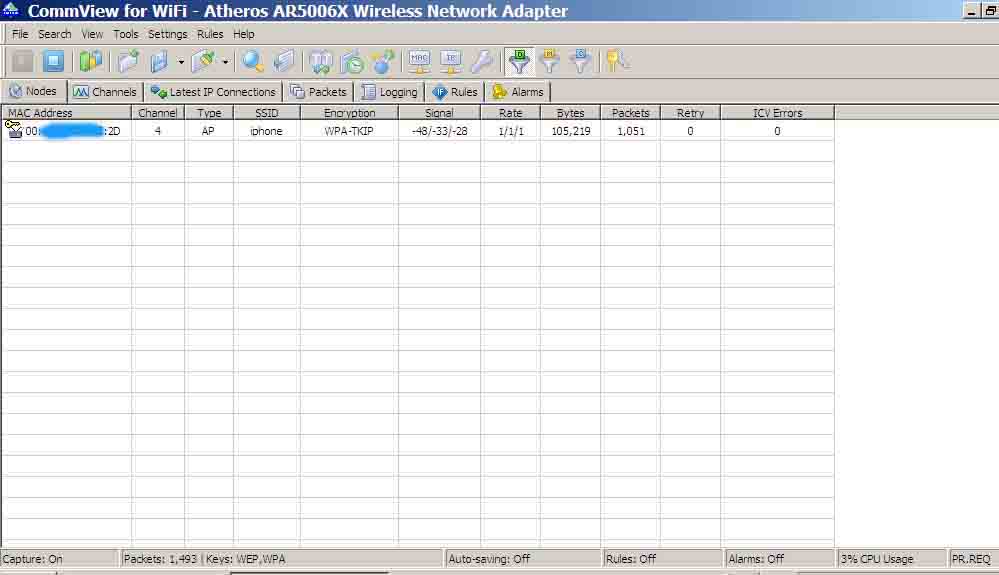
Task: Click the '3% CPU Usage' status entry
Action: click(x=891, y=559)
